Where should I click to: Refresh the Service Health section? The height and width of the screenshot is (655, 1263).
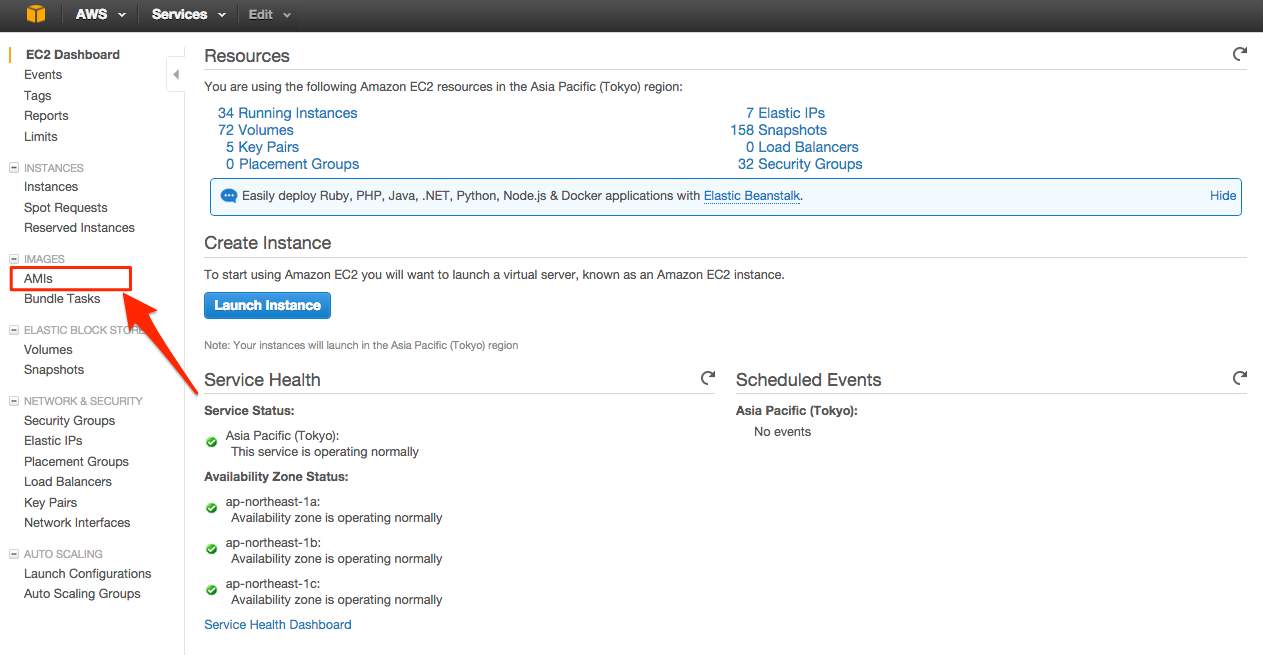coord(708,378)
